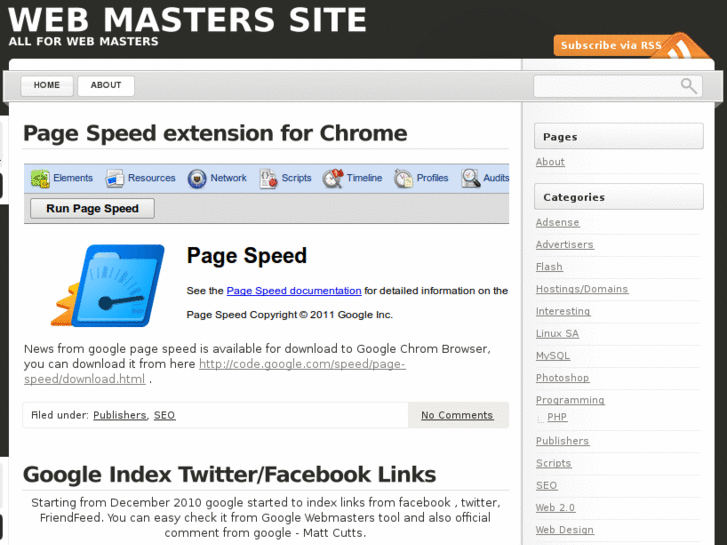Viewport: 727px width, 545px height.
Task: Open the Linux SA category
Action: (x=557, y=333)
